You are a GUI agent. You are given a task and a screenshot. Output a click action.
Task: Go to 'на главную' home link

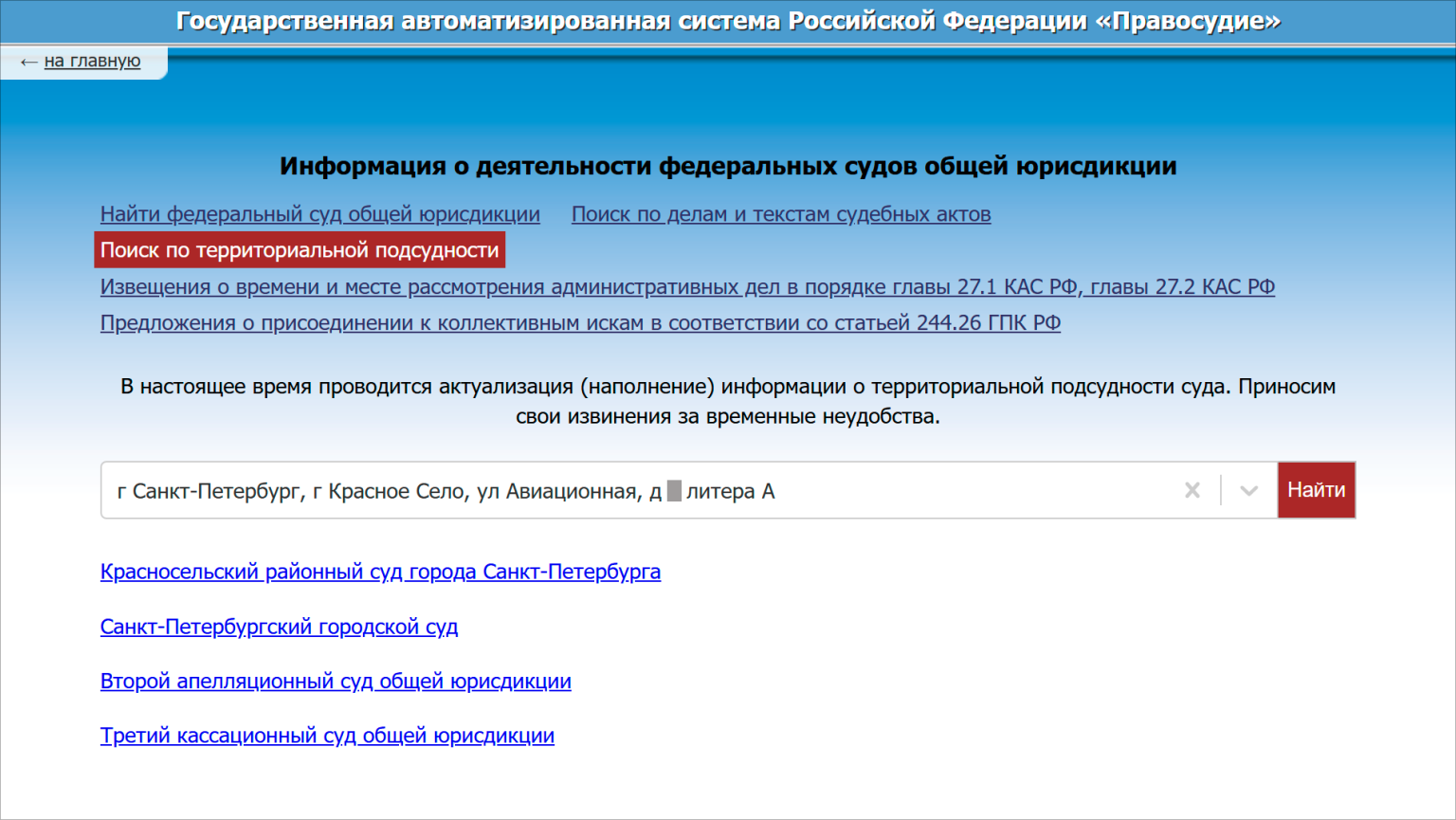click(x=92, y=61)
